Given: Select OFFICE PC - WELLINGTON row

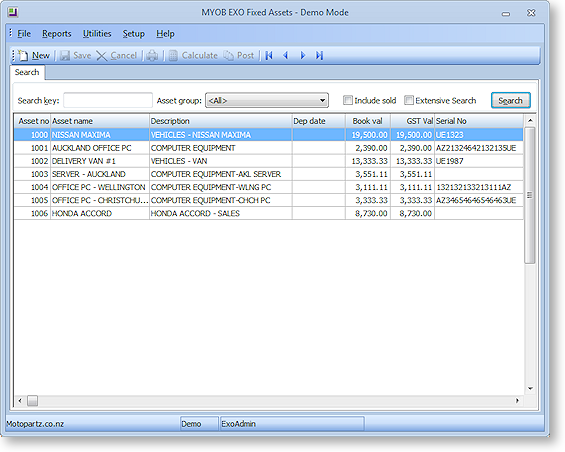Looking at the screenshot, I should (x=269, y=187).
